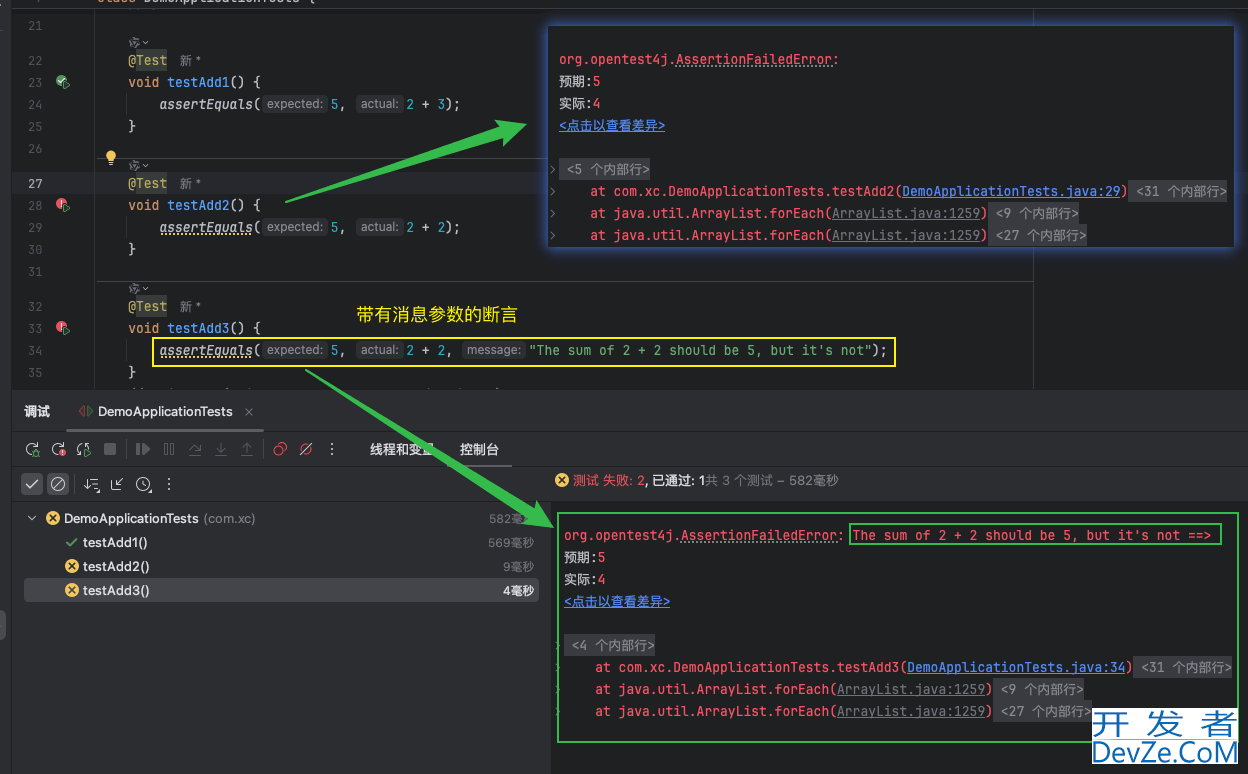The image size is (1248, 774).
Task: Click the failed status icon on DemoApplicationTests node
Action: point(53,518)
